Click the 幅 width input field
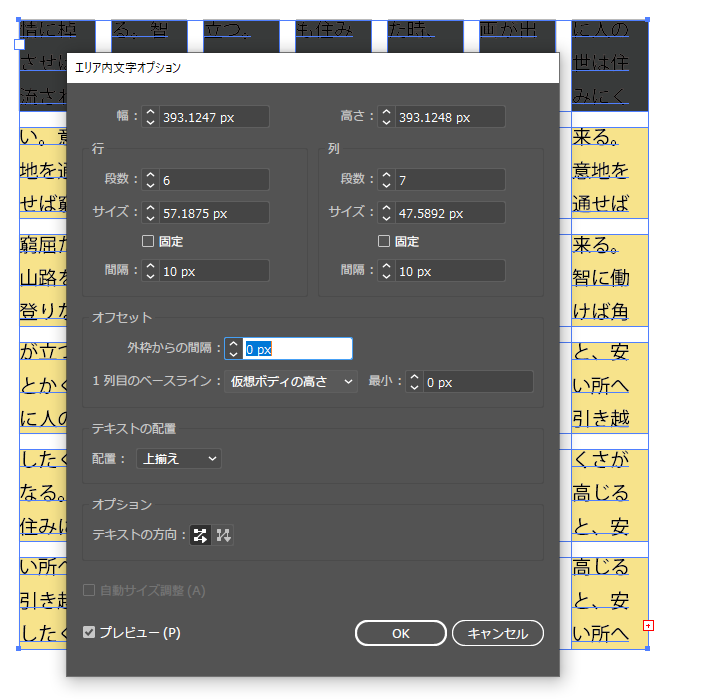 [214, 117]
